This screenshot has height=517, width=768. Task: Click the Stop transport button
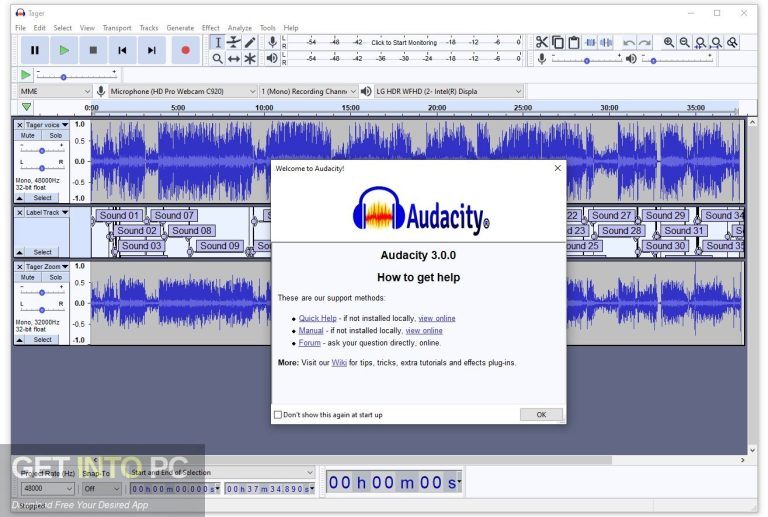pyautogui.click(x=93, y=50)
